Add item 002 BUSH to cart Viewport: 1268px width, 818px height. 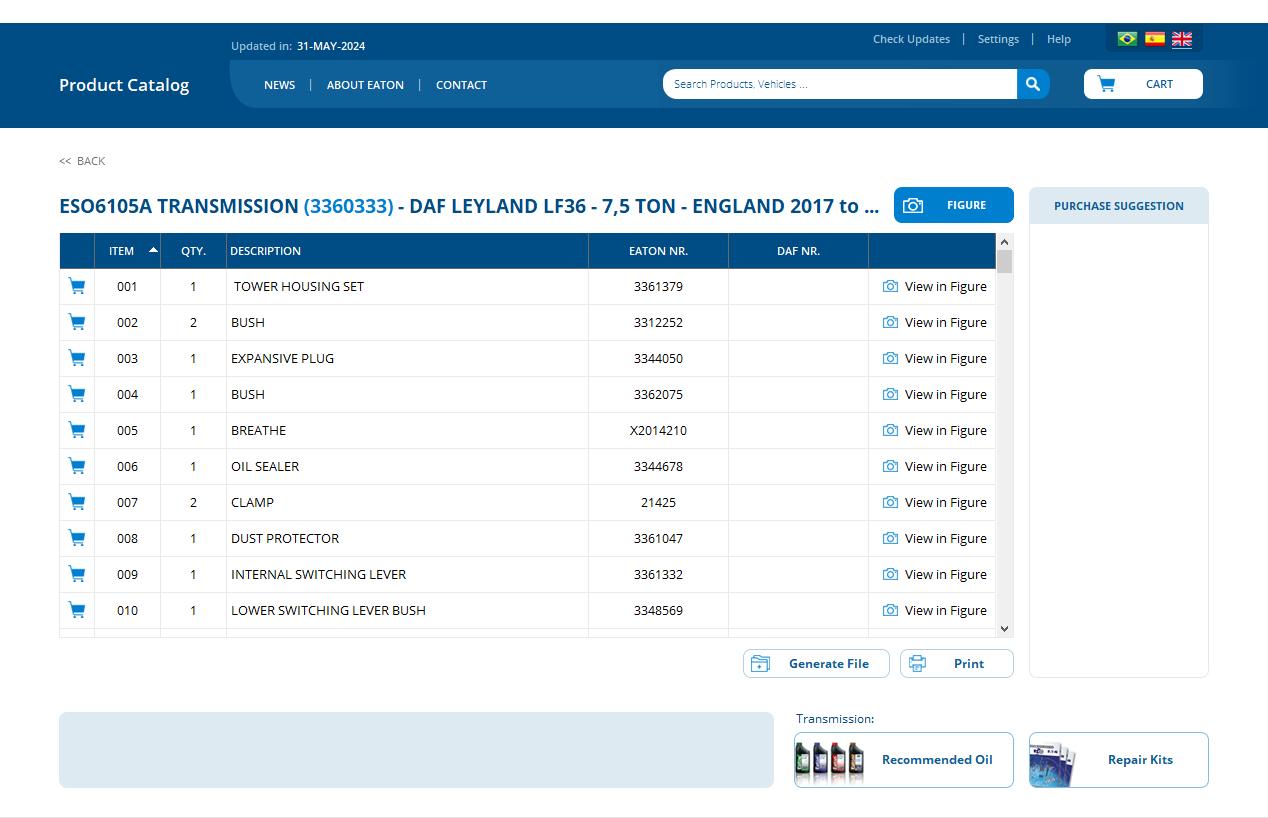77,322
